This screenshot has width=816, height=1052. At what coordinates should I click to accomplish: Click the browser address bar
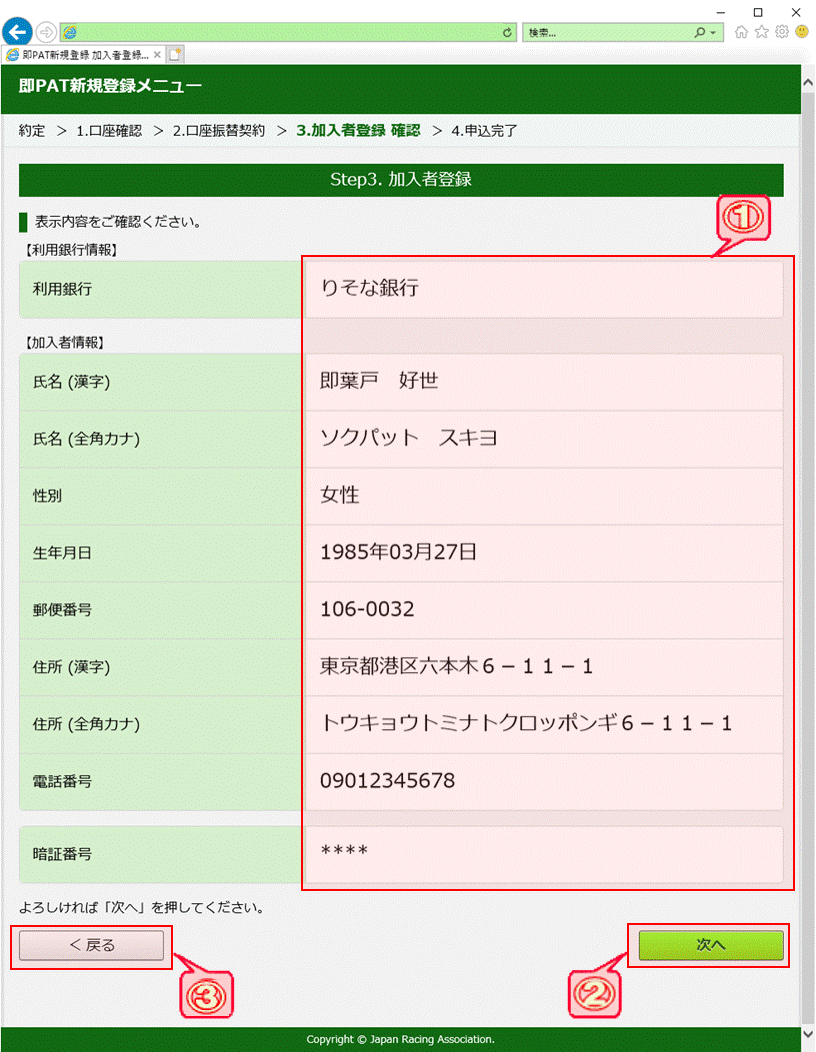click(x=280, y=33)
